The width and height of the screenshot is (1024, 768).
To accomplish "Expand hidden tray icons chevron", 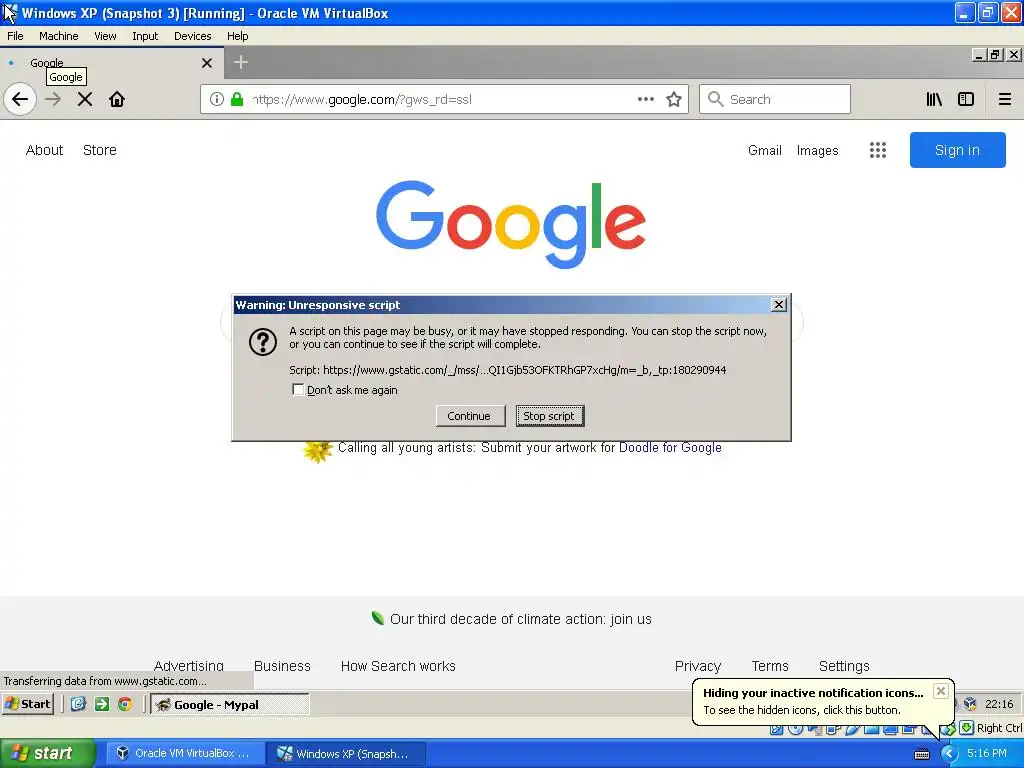I will (x=949, y=754).
